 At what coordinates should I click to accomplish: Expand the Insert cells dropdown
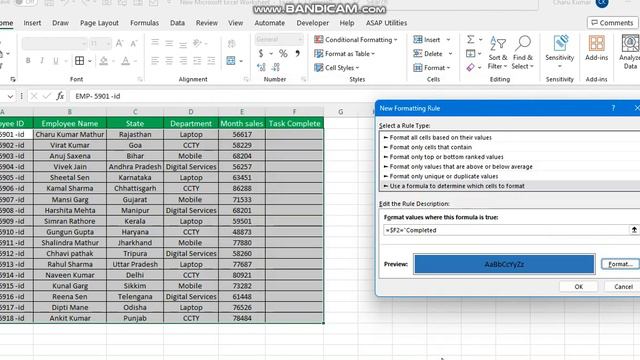pos(448,40)
